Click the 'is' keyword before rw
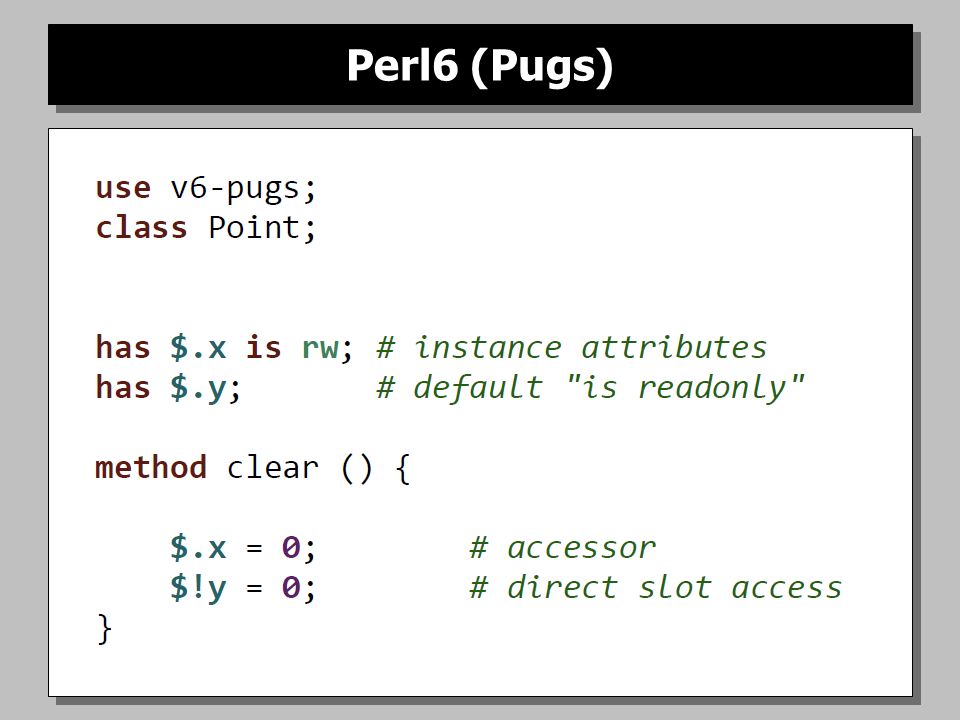 pos(263,347)
